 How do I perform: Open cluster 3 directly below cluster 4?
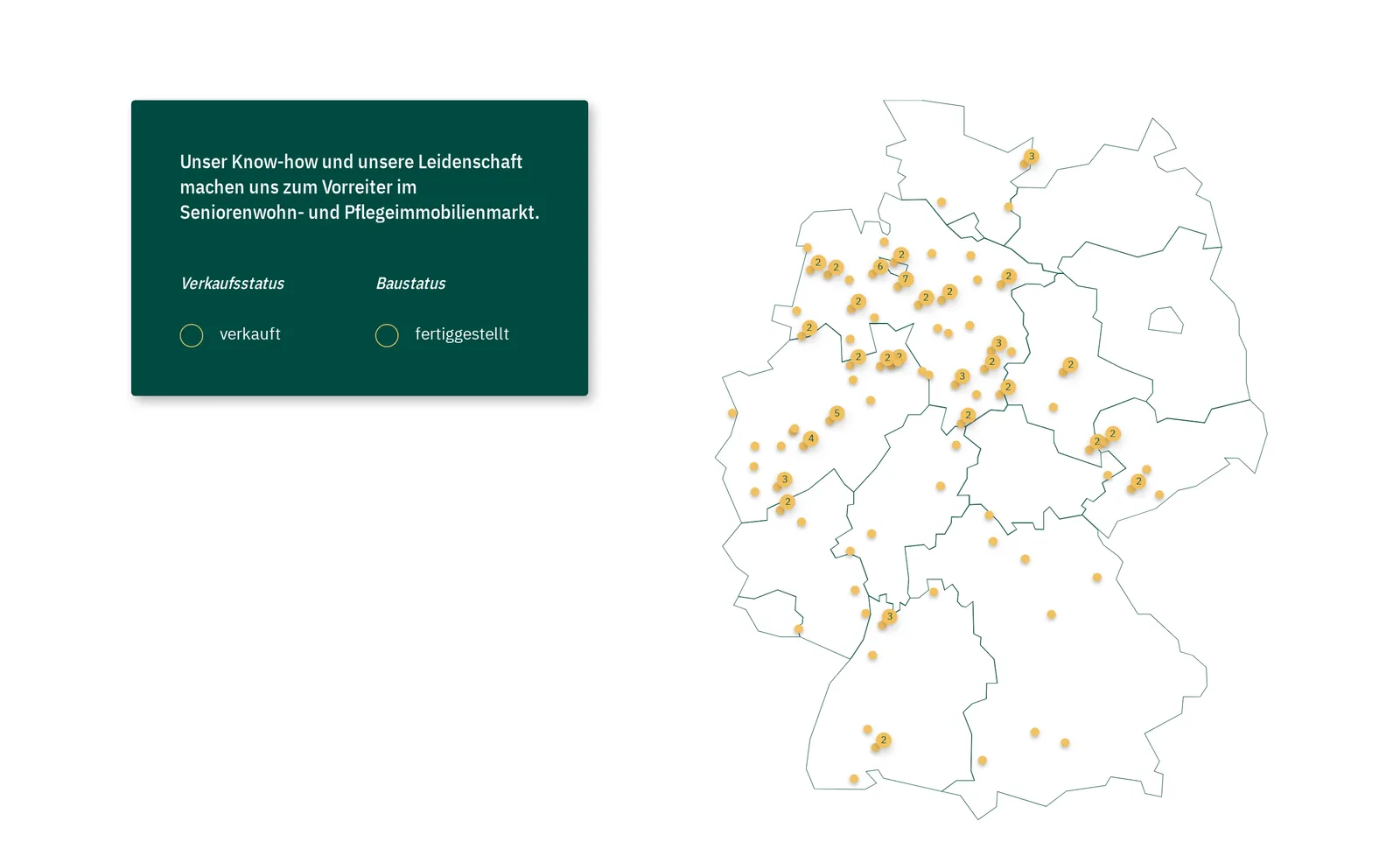tap(785, 480)
